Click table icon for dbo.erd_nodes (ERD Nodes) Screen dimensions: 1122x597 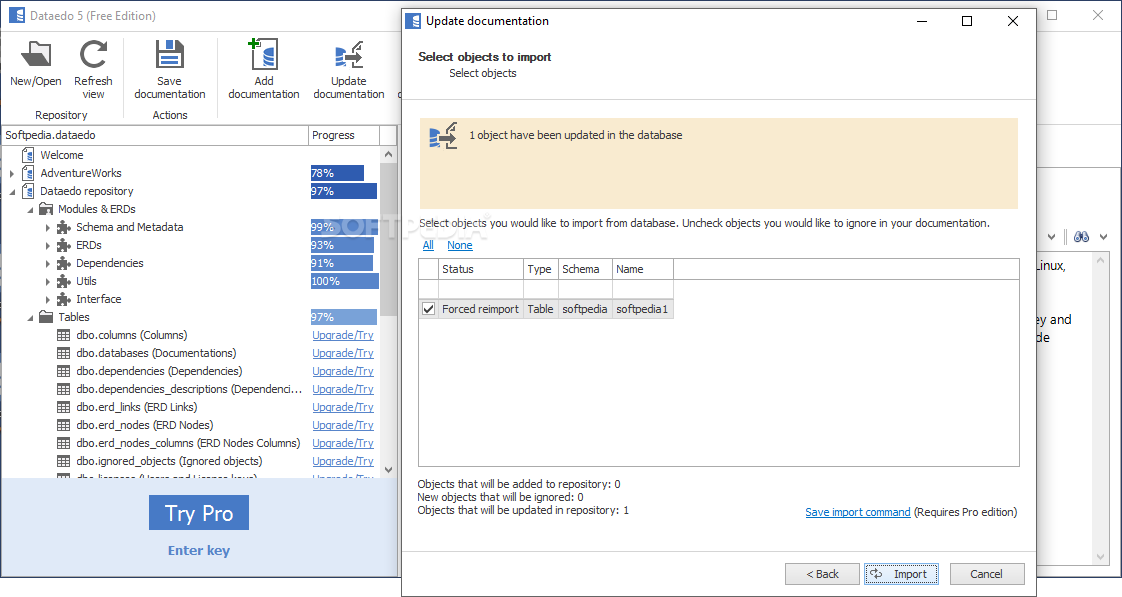click(64, 424)
